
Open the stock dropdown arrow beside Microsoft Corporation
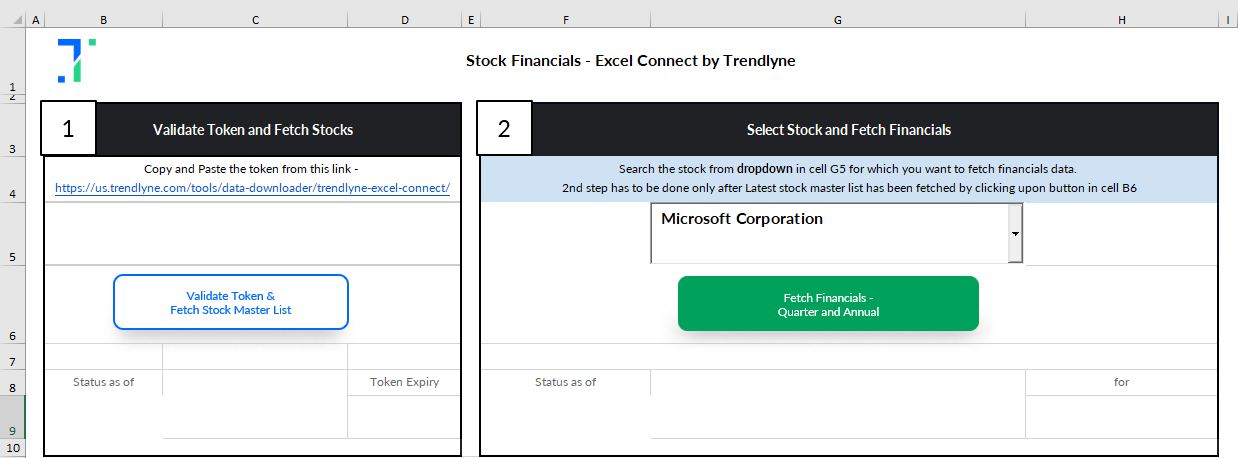point(1015,233)
